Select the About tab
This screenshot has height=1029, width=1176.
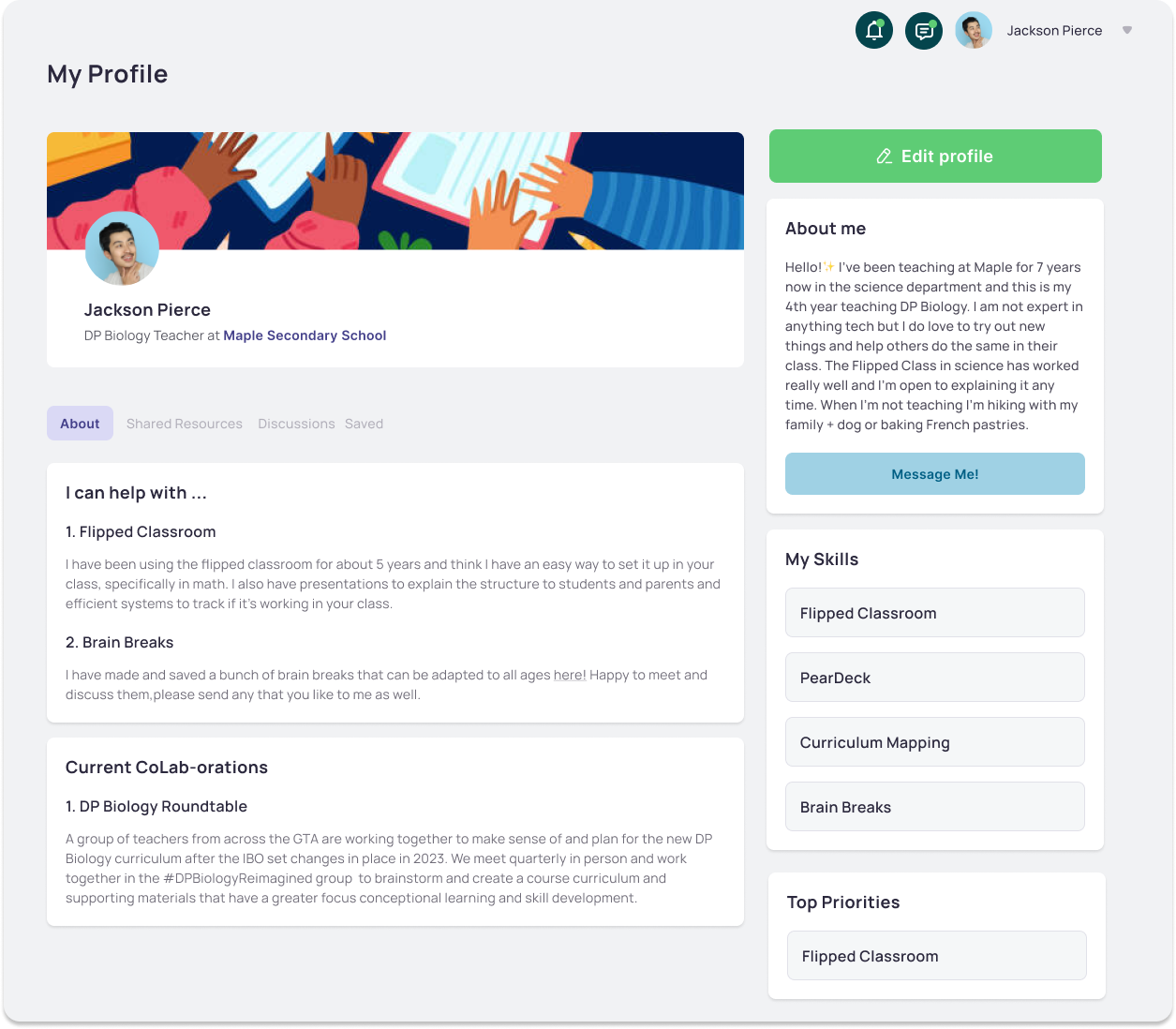80,424
